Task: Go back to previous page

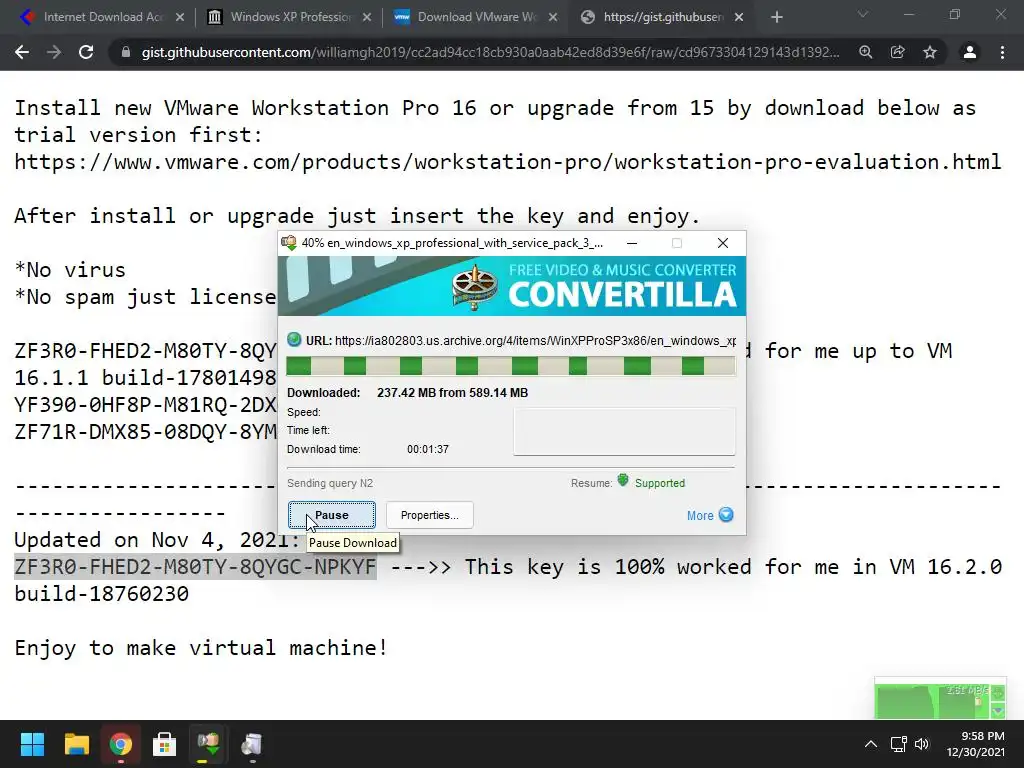Action: 22,52
